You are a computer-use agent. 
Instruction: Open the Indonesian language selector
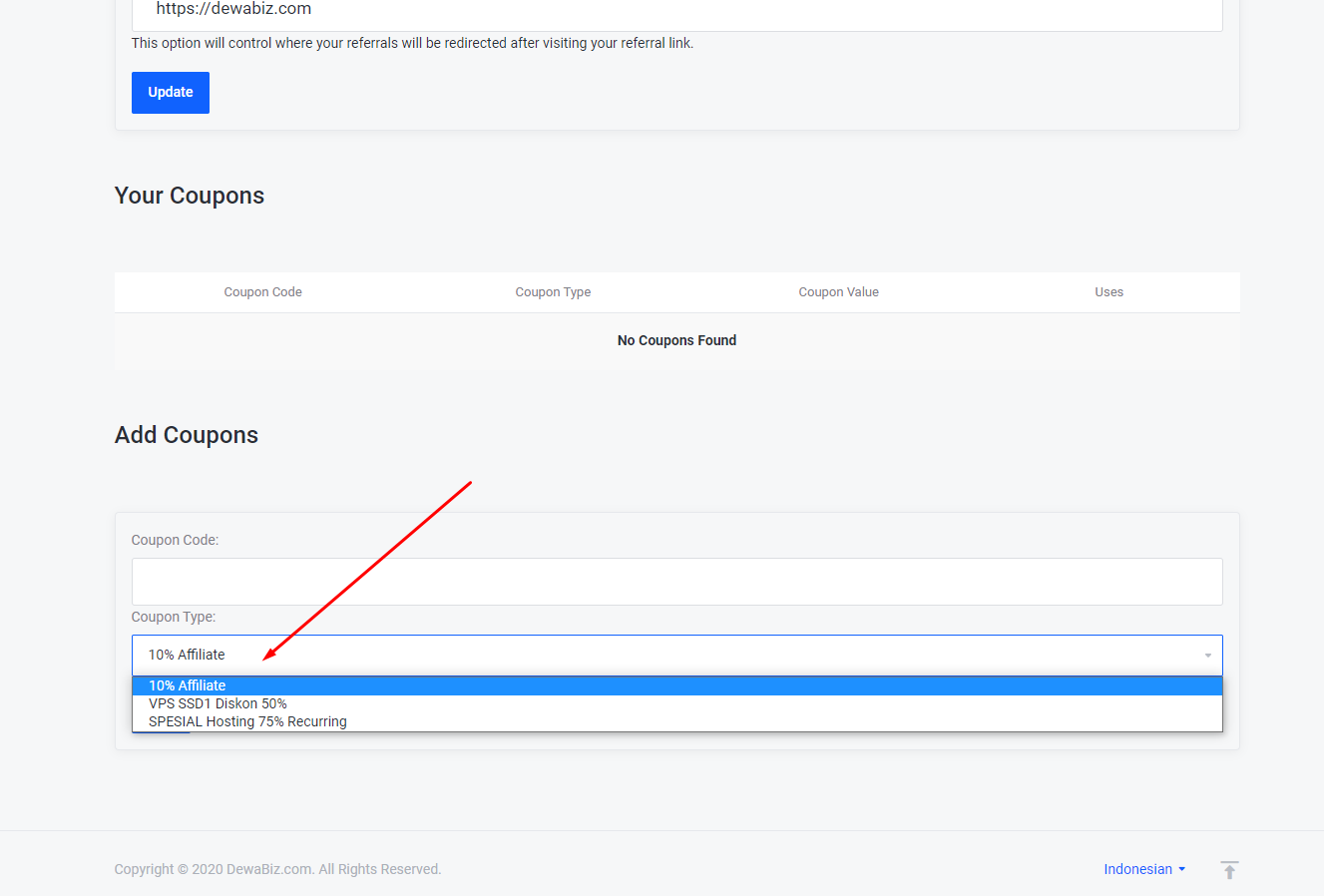click(1143, 869)
